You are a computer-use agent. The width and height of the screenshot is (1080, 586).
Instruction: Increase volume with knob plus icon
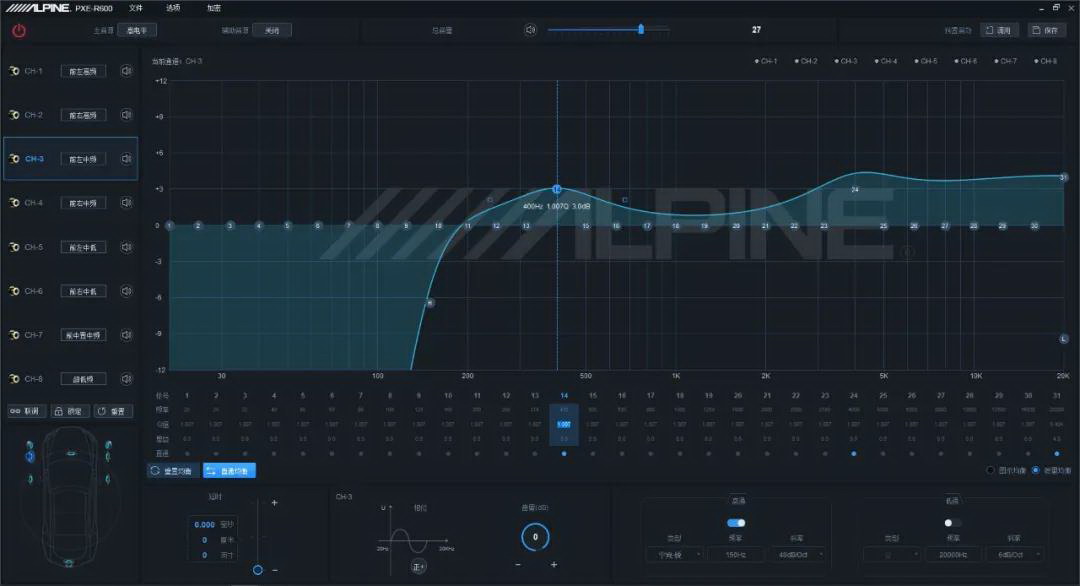click(554, 565)
